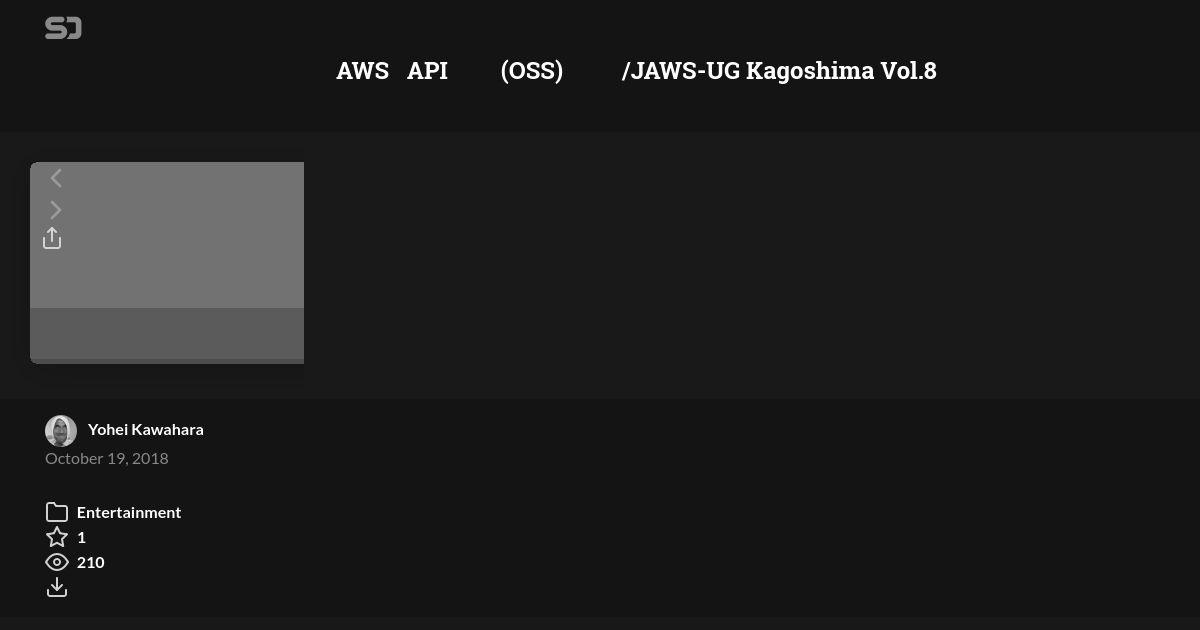Advance with the next slide chevron
This screenshot has width=1200, height=630.
tap(56, 210)
